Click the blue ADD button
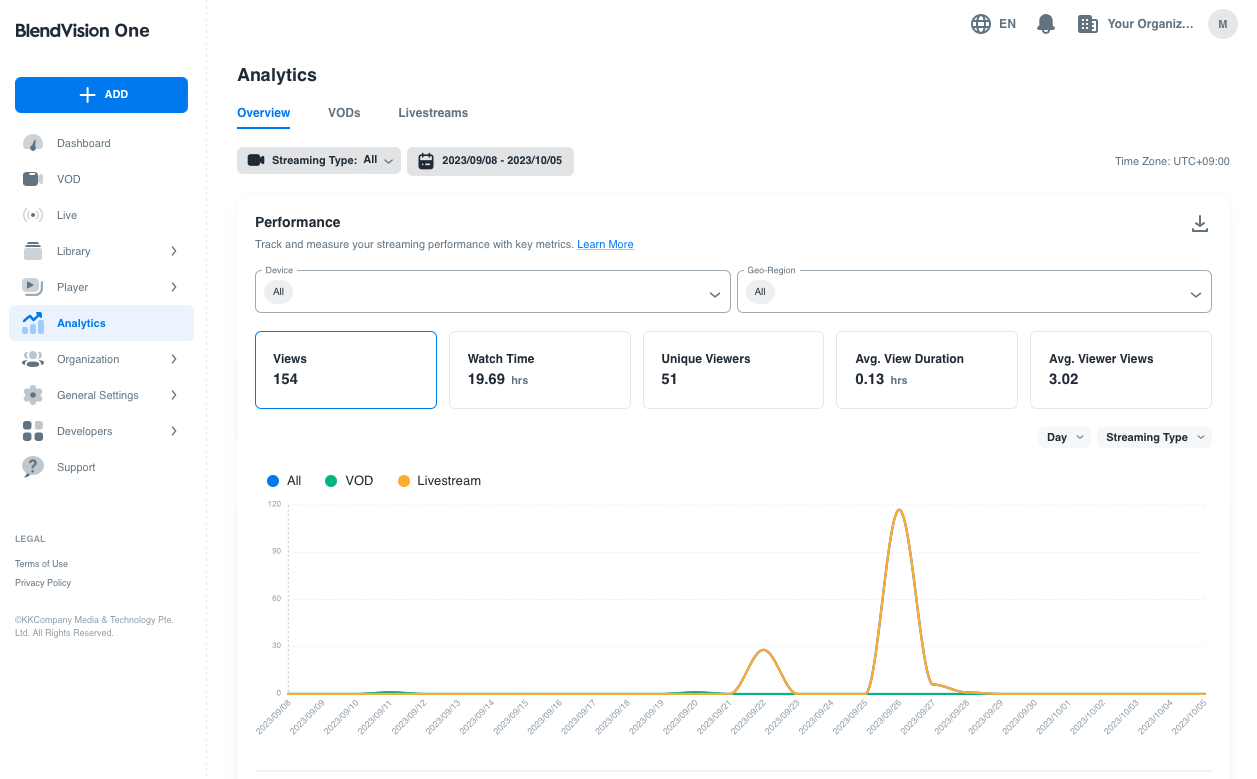Image resolution: width=1257 pixels, height=779 pixels. point(101,95)
